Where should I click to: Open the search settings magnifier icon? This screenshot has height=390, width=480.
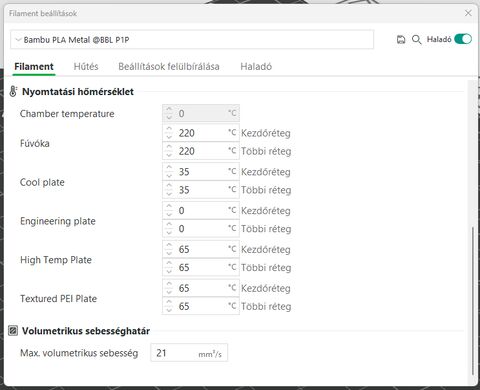tap(416, 40)
